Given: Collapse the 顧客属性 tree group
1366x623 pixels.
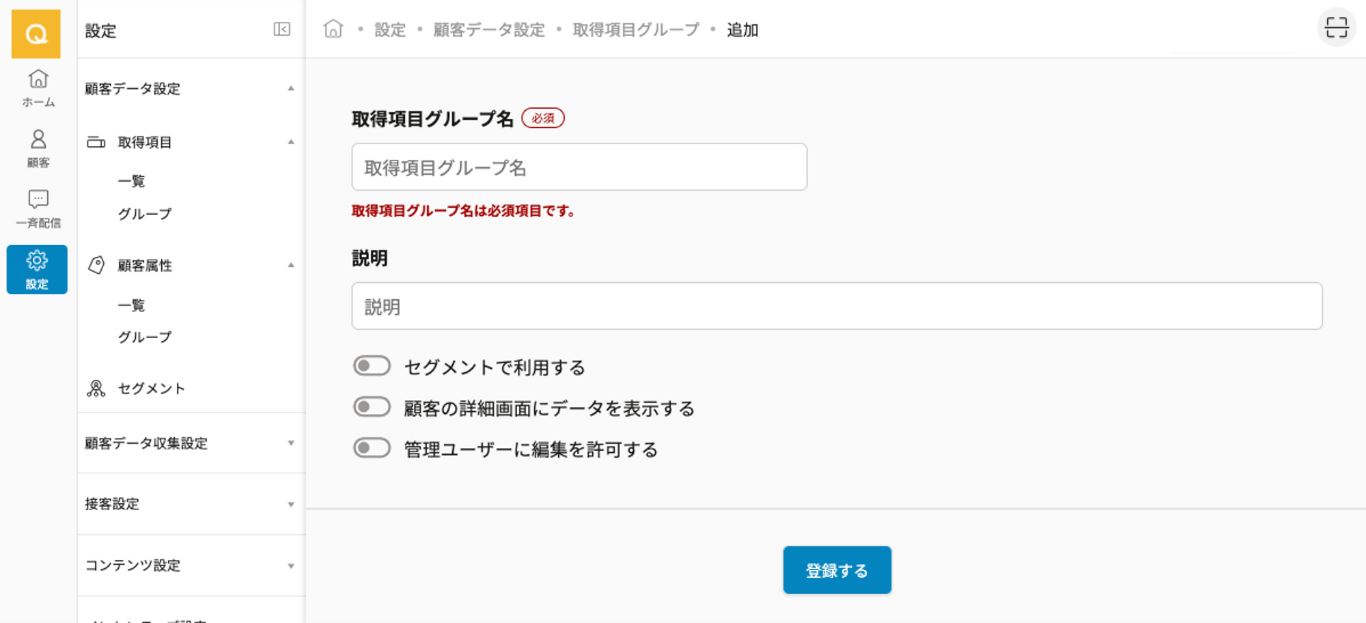Looking at the screenshot, I should pos(291,265).
